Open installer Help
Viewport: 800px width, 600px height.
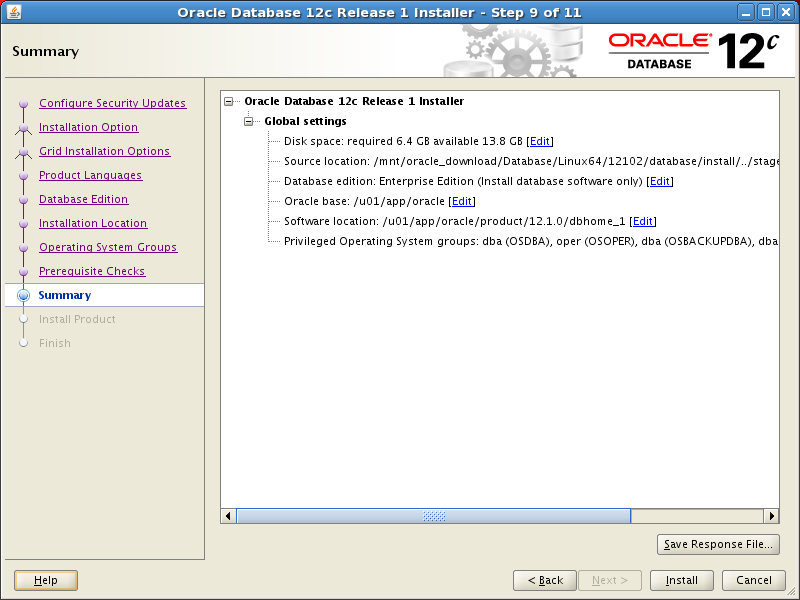pos(46,580)
